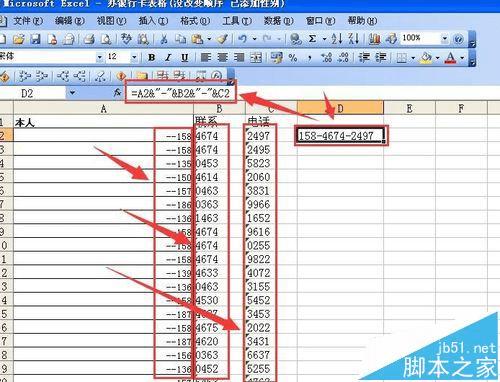Open the 格式(O) menu
This screenshot has height=382, width=500.
pyautogui.click(x=195, y=21)
